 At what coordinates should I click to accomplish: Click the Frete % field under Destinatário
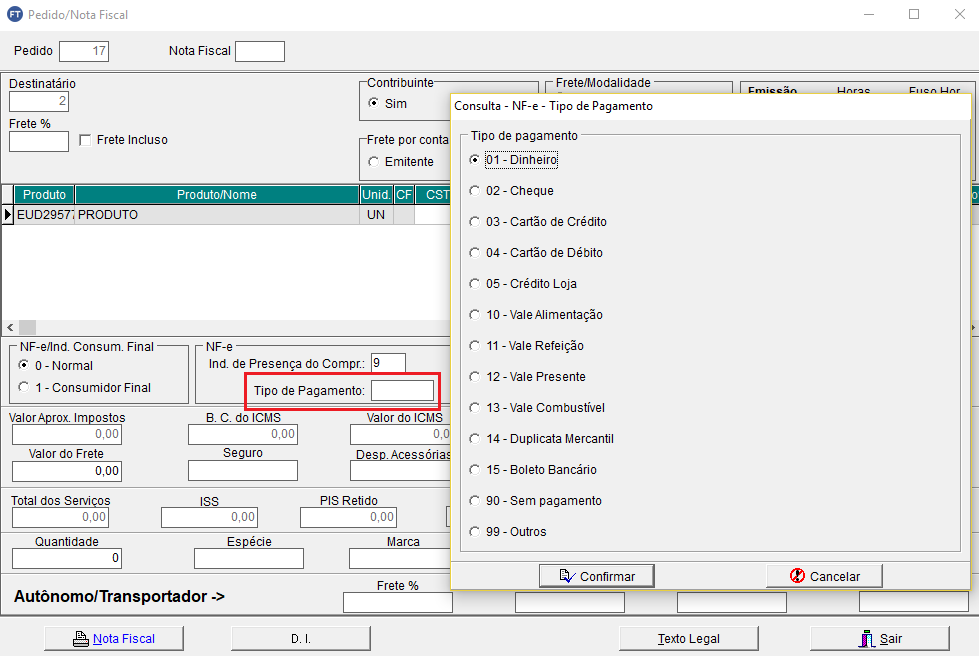pos(39,141)
